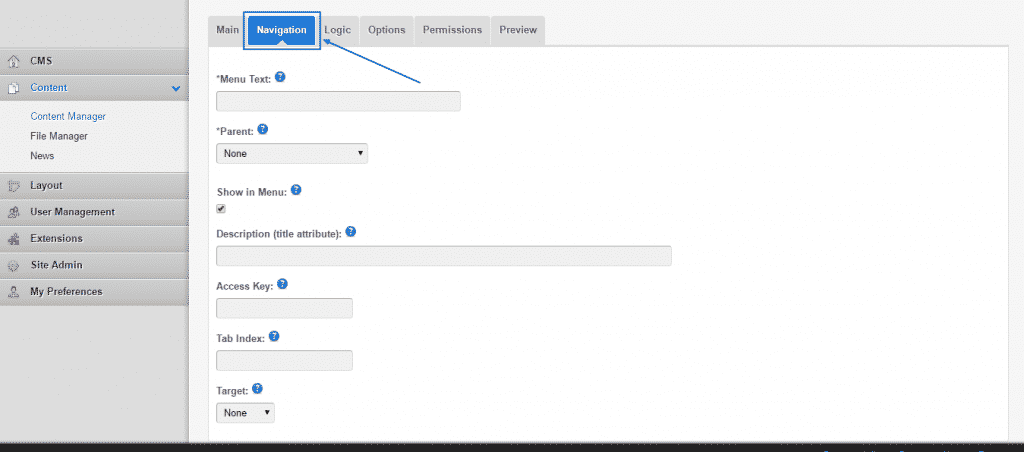Open the My Preferences menu
The image size is (1024, 452).
click(x=94, y=292)
